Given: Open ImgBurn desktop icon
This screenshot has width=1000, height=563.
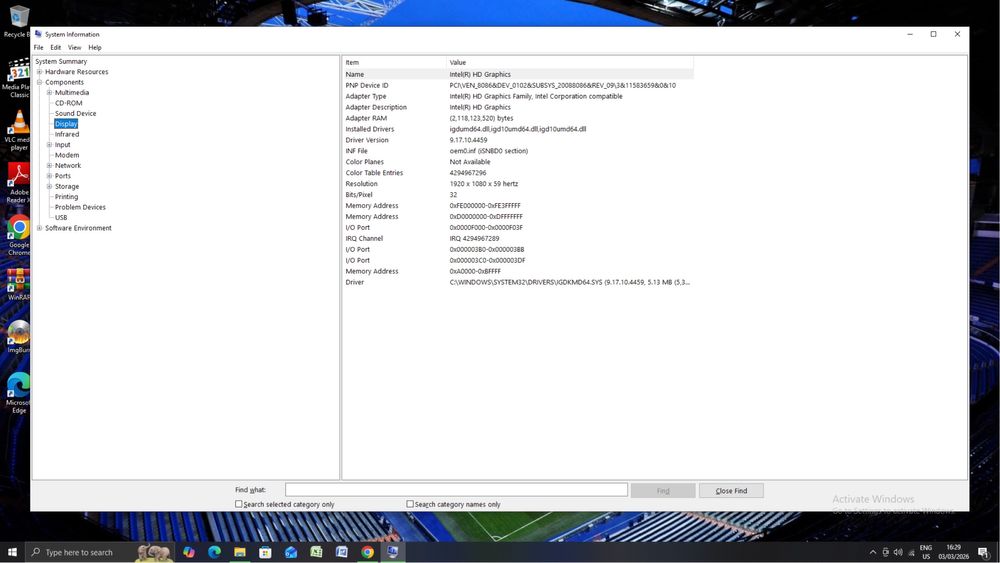Looking at the screenshot, I should (x=18, y=337).
